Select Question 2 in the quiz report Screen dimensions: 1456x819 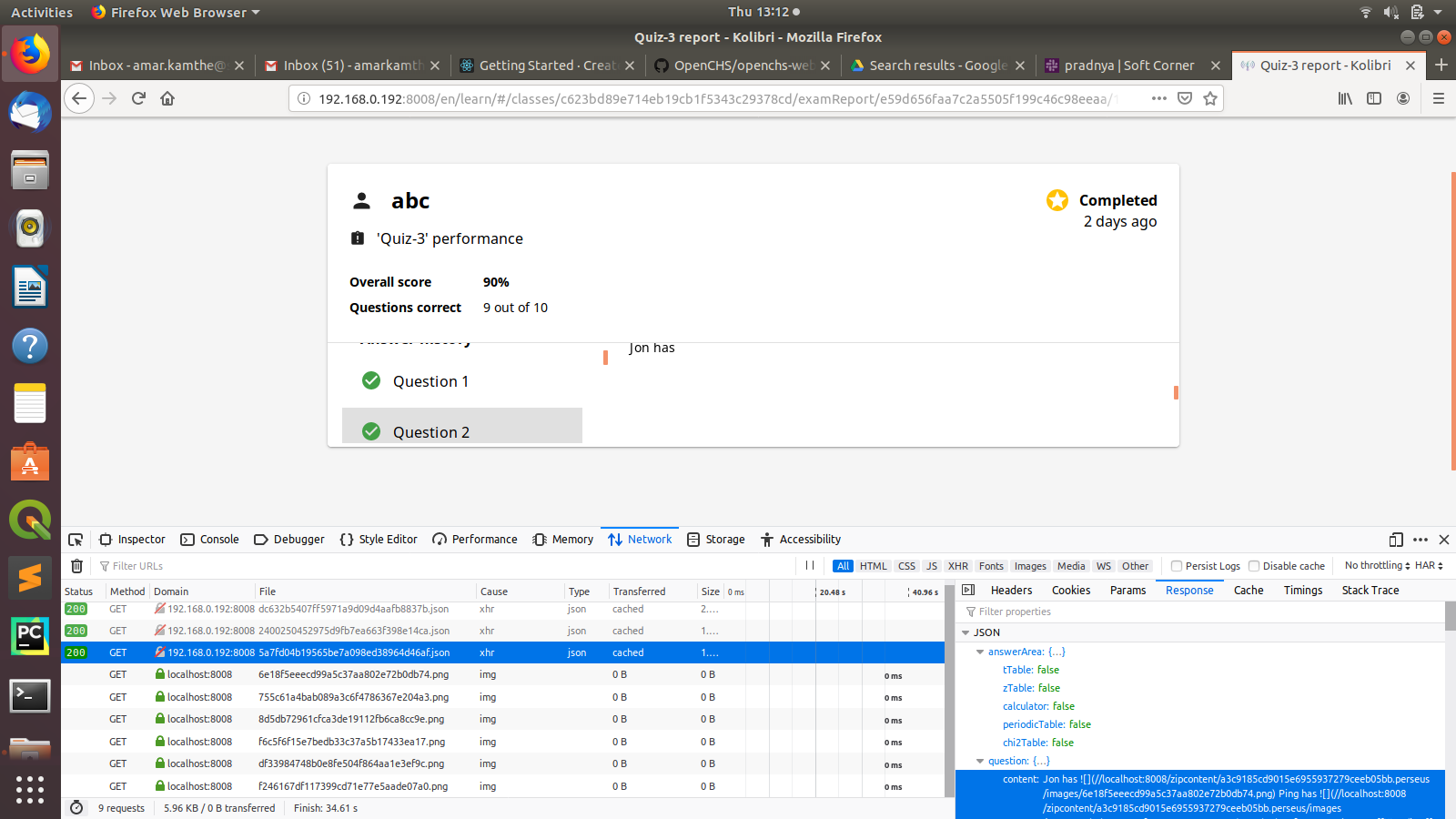point(431,431)
